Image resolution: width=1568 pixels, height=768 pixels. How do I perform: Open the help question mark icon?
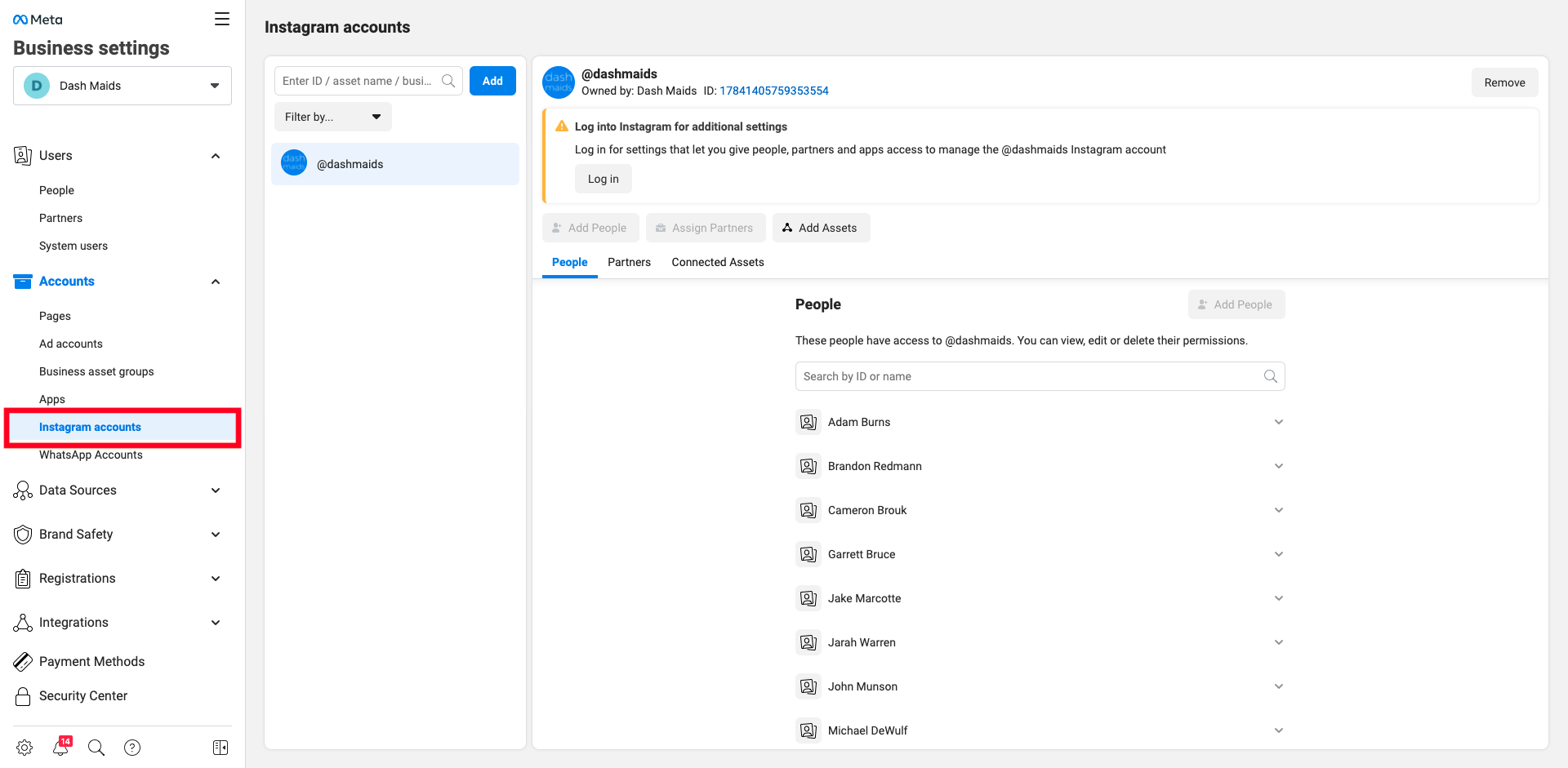(x=132, y=748)
